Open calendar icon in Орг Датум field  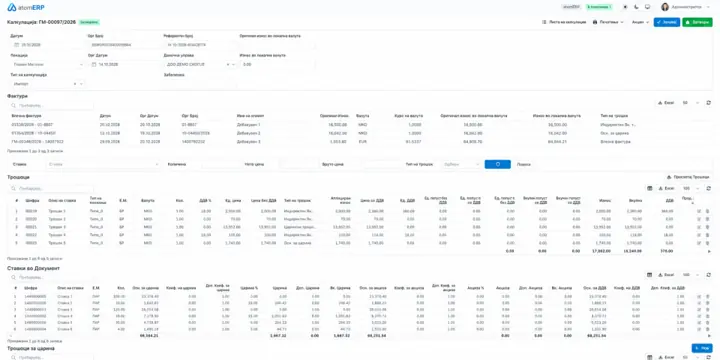pyautogui.click(x=94, y=65)
